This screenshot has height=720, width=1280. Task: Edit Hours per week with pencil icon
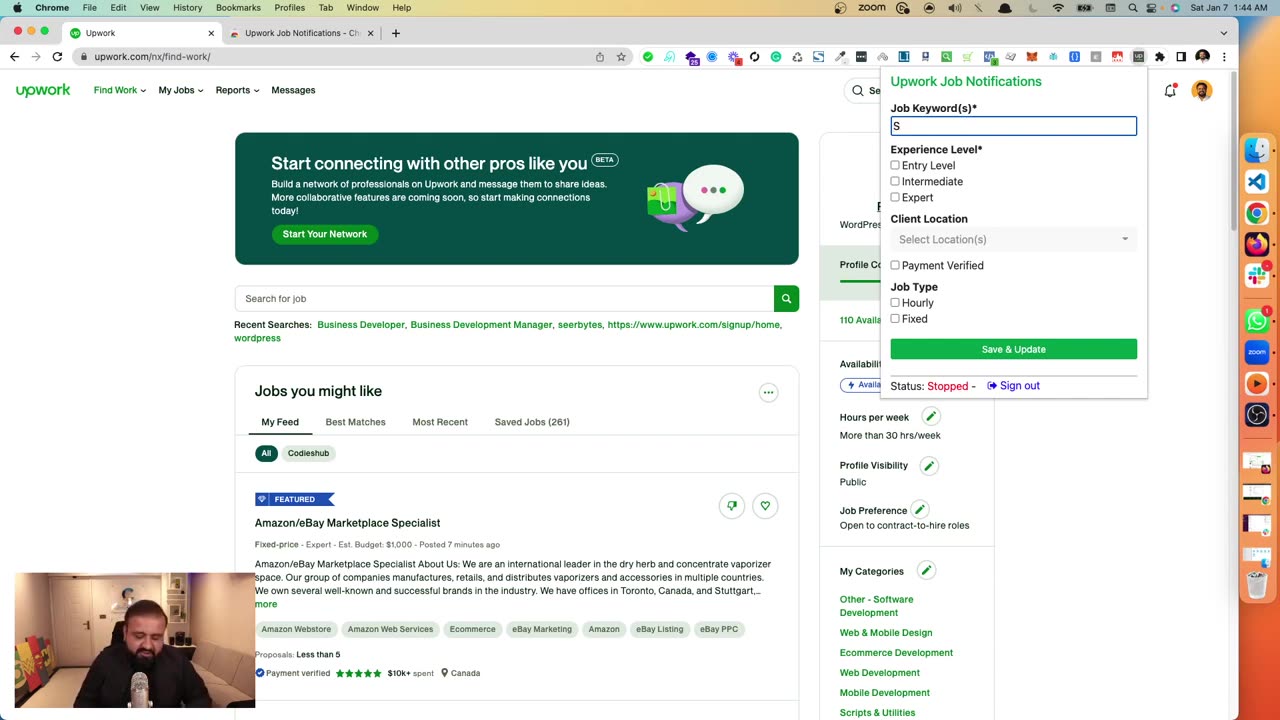click(x=930, y=417)
